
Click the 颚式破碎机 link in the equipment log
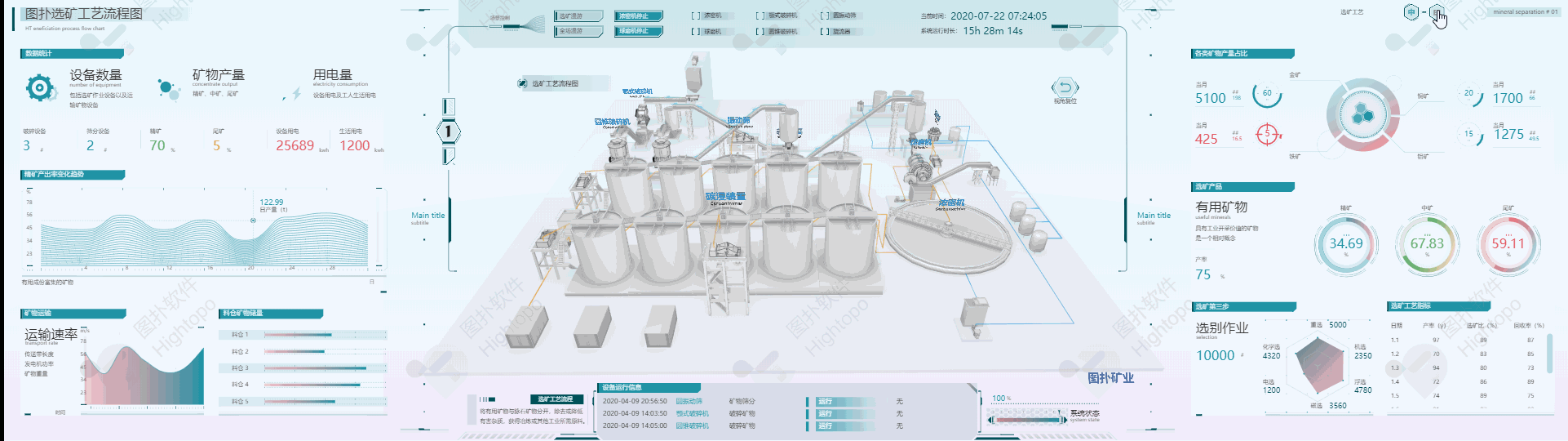point(692,413)
